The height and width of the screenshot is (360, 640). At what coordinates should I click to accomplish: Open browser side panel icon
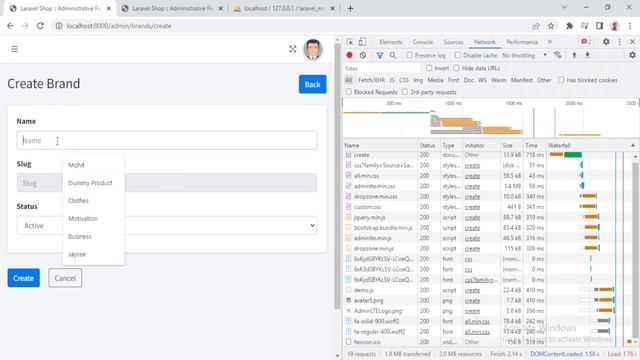[x=600, y=26]
